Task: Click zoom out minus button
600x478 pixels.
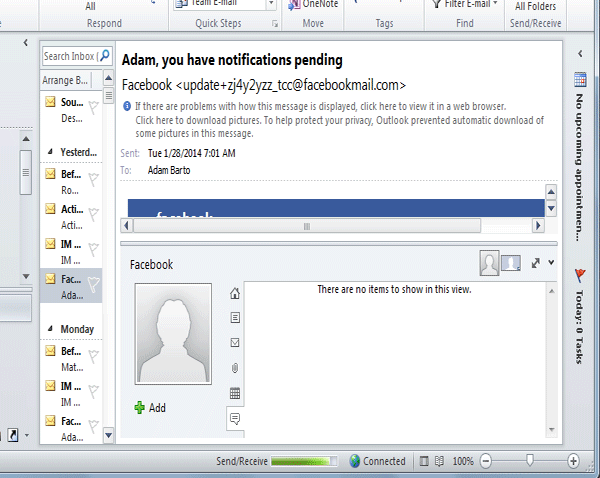Action: pos(486,461)
